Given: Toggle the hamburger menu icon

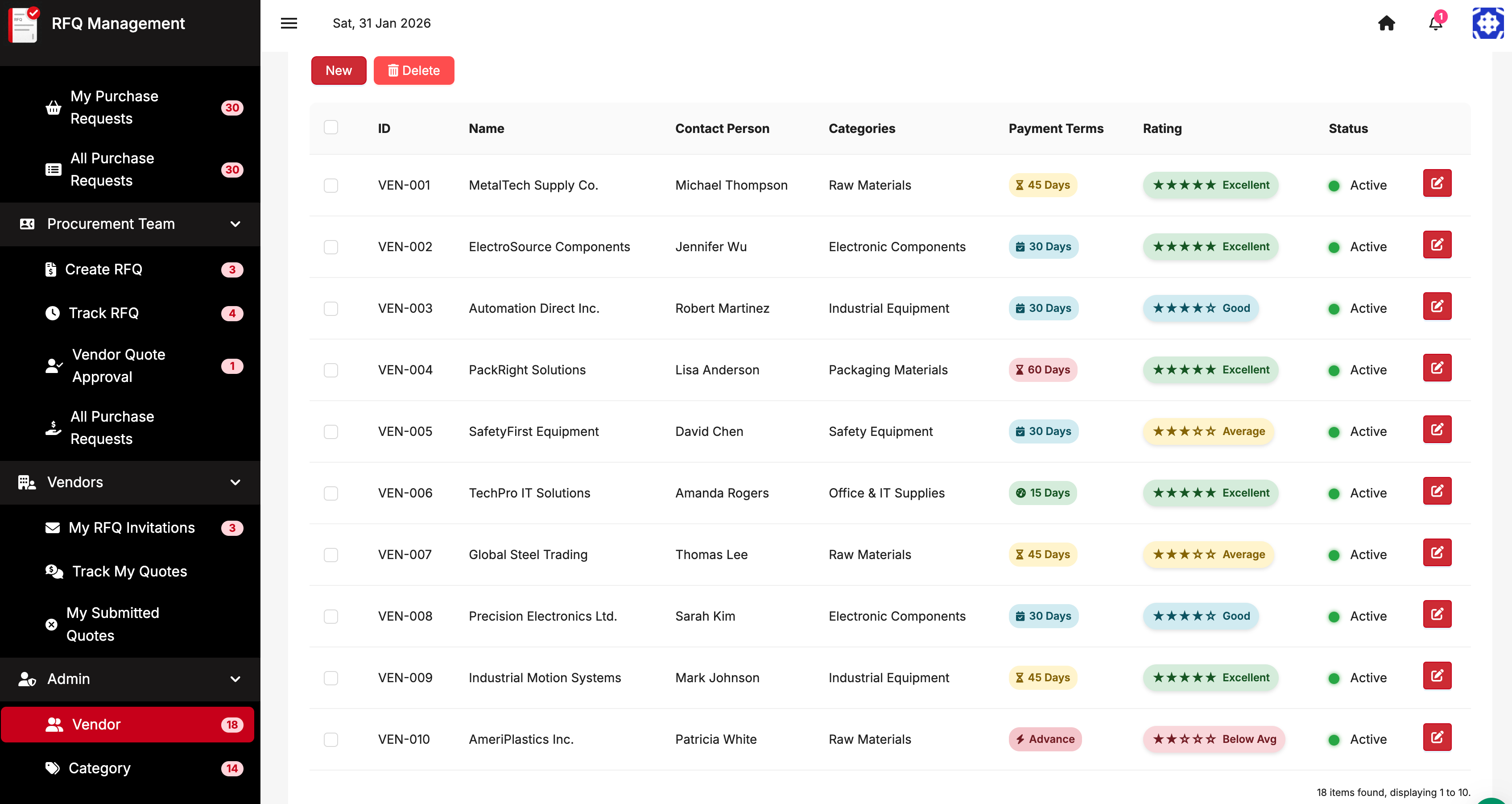Looking at the screenshot, I should [289, 24].
